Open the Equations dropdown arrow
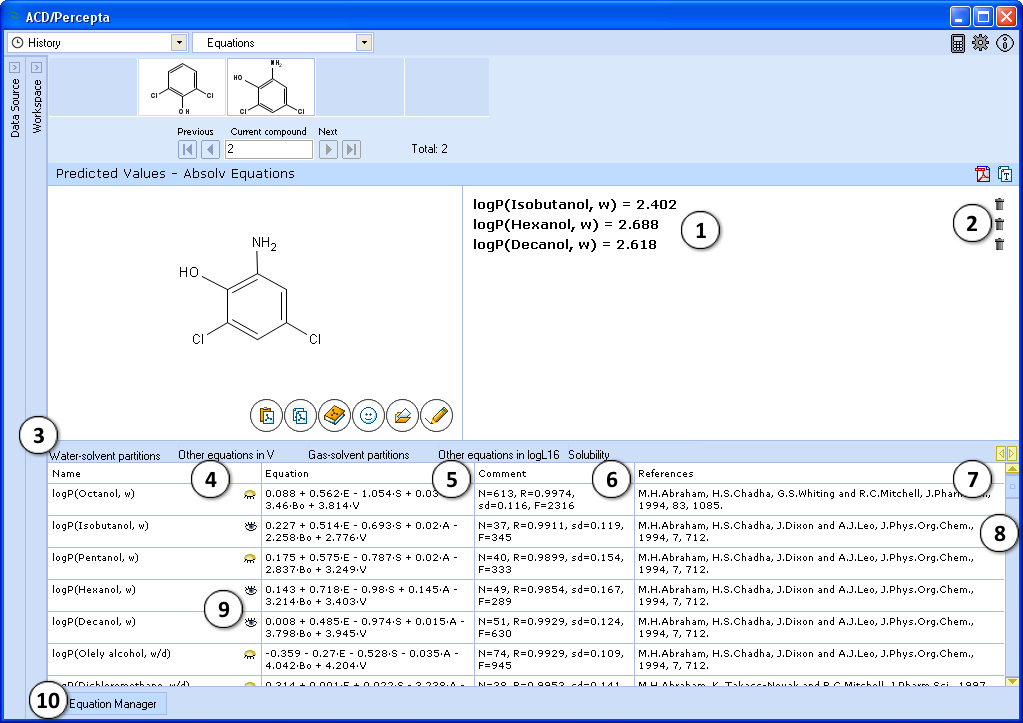This screenshot has height=723, width=1023. click(364, 42)
